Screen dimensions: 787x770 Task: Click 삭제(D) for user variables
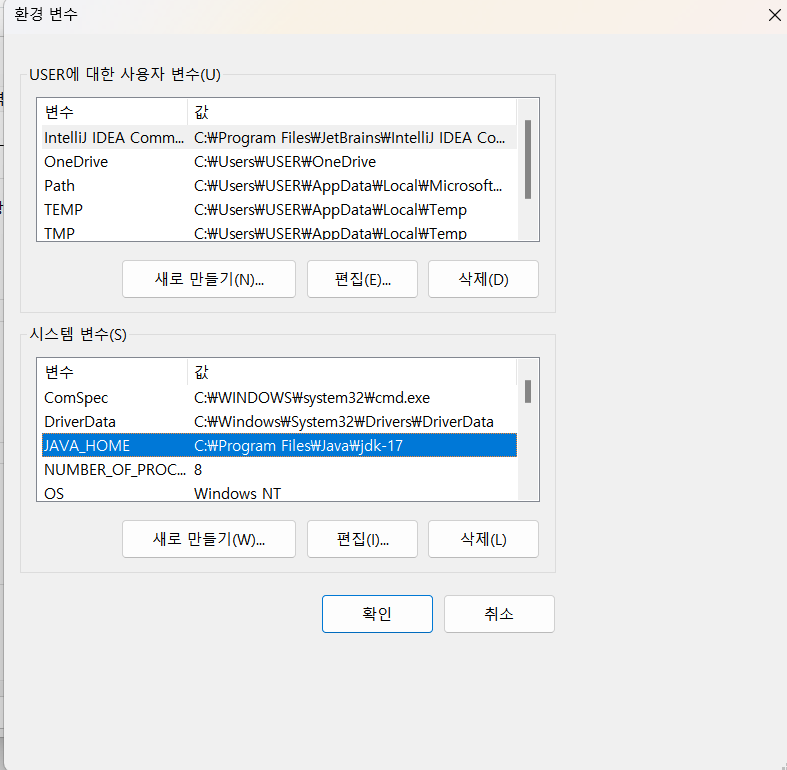483,279
